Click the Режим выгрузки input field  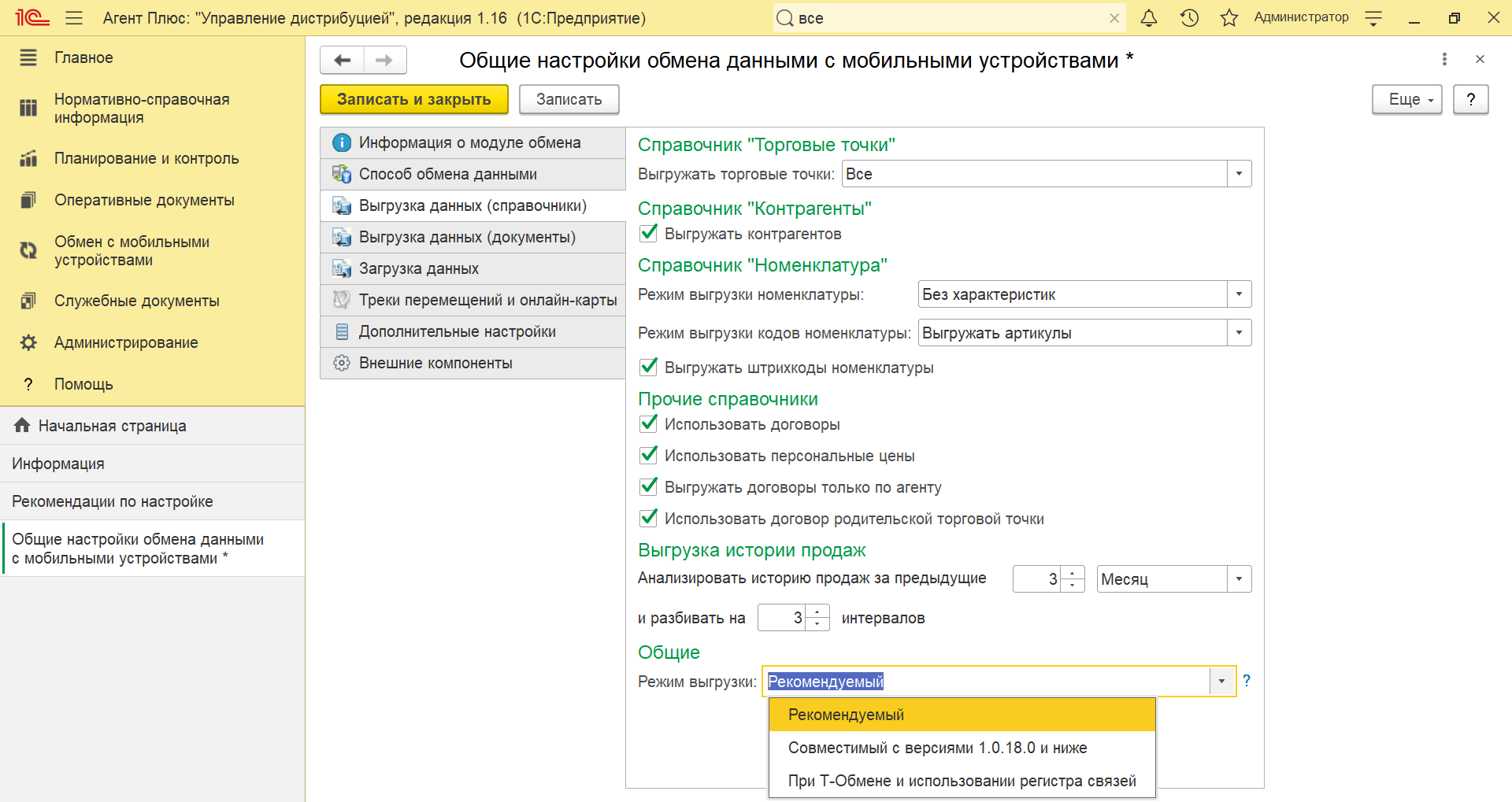[x=986, y=682]
